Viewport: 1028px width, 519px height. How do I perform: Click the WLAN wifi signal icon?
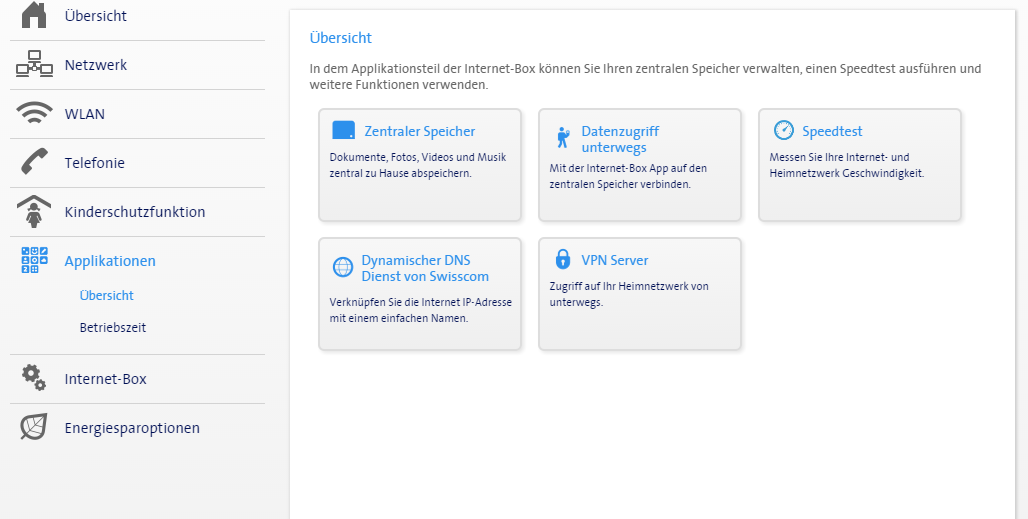(x=34, y=114)
